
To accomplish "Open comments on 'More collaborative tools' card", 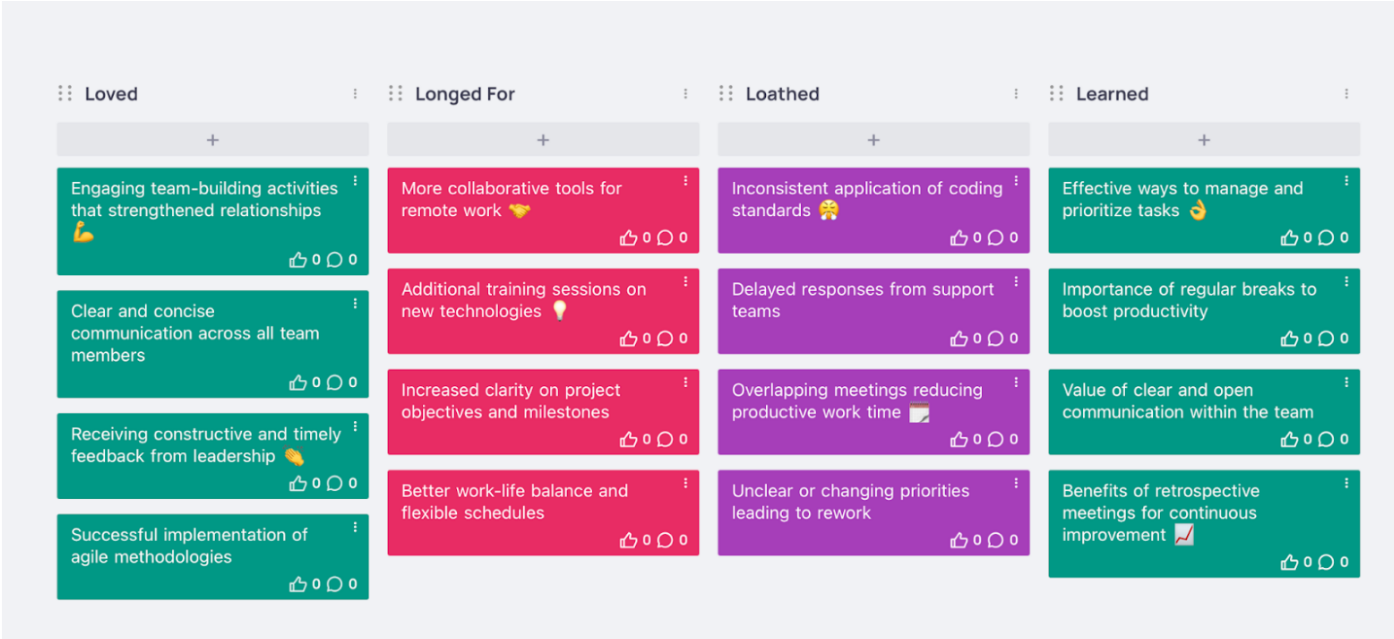I will click(x=665, y=238).
